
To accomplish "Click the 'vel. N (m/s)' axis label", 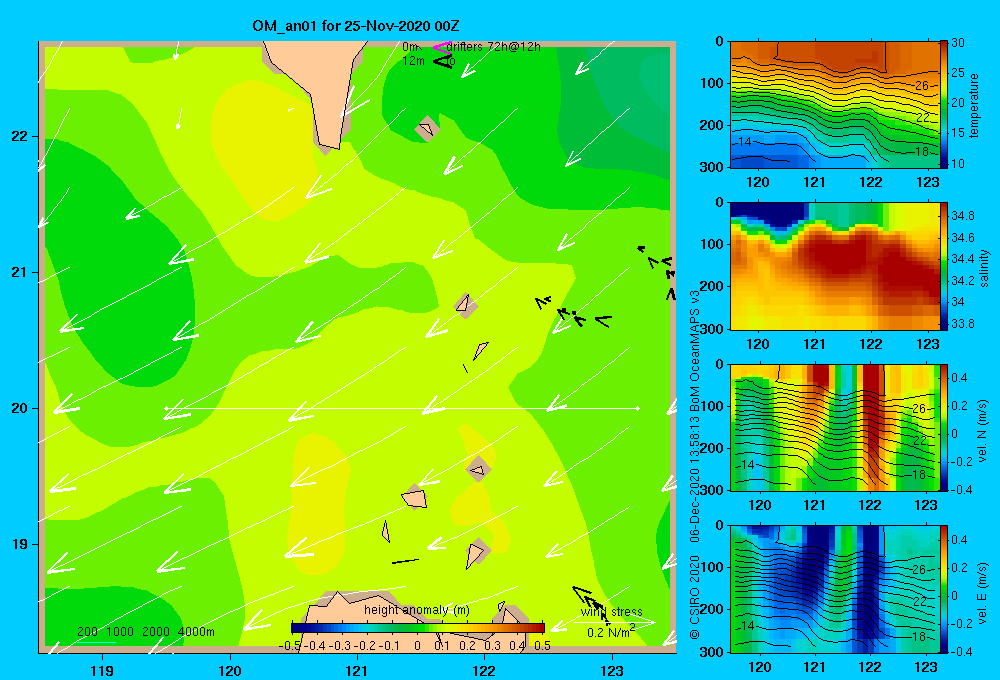I will [983, 431].
